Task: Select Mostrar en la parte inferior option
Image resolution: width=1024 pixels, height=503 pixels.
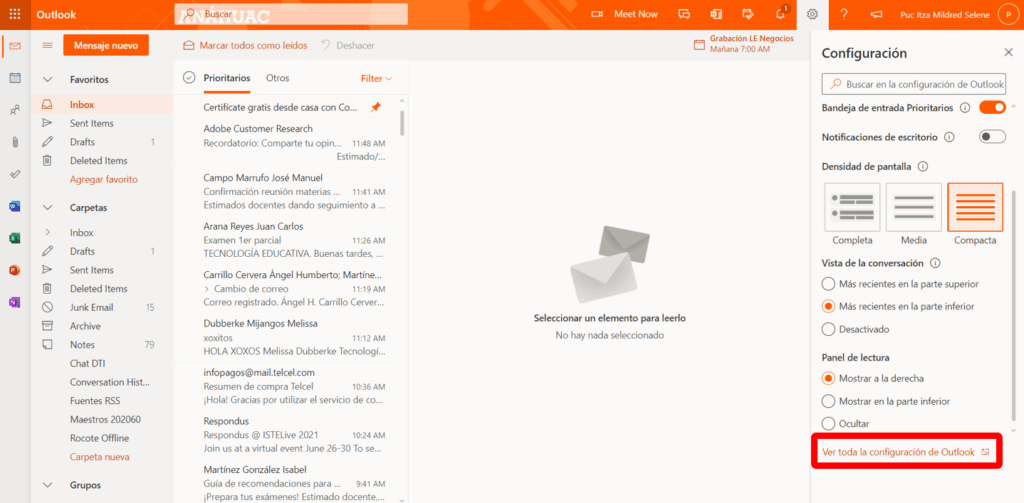Action: click(828, 401)
